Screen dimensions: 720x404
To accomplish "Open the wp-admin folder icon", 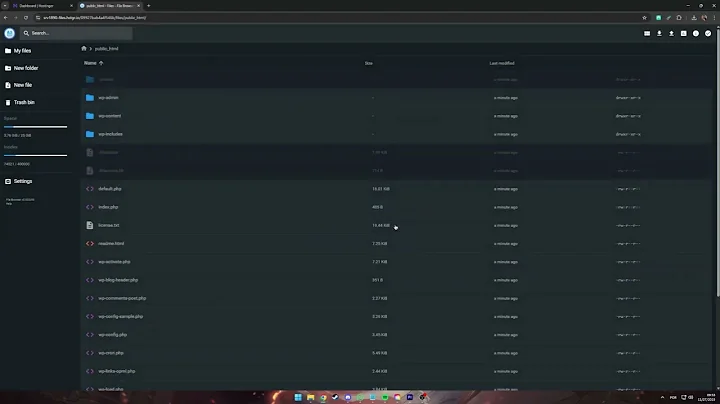I will [90, 98].
